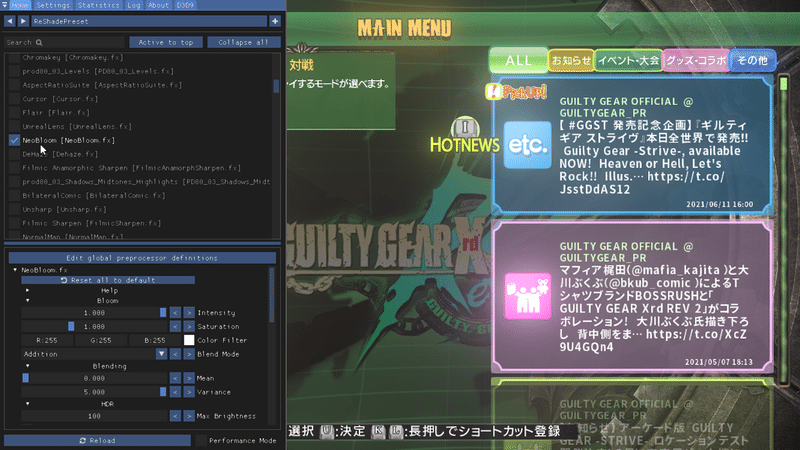Viewport: 800px width, 450px height.
Task: Decrease Max Brightness with its left arrow
Action: point(175,416)
